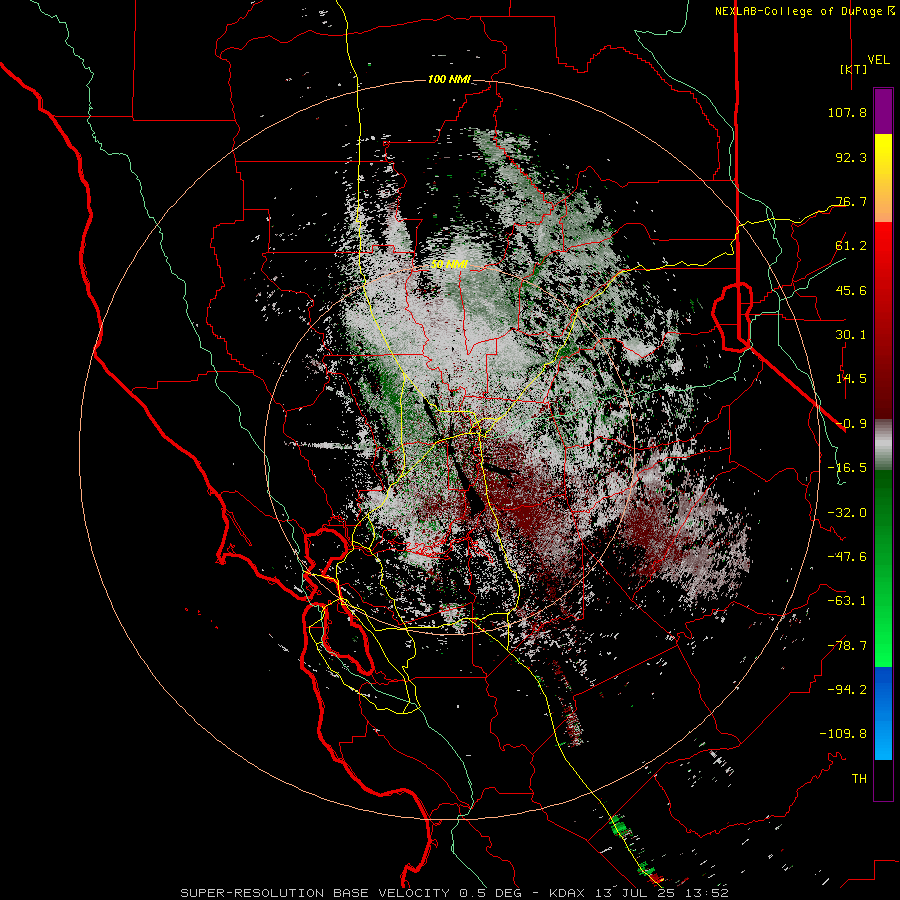Click the 107.8 velocity scale value

(x=847, y=112)
